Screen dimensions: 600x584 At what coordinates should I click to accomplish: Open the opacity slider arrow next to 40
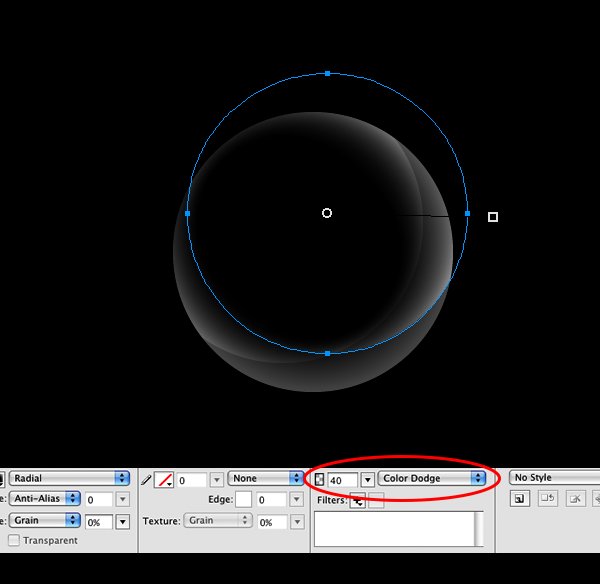[x=367, y=480]
